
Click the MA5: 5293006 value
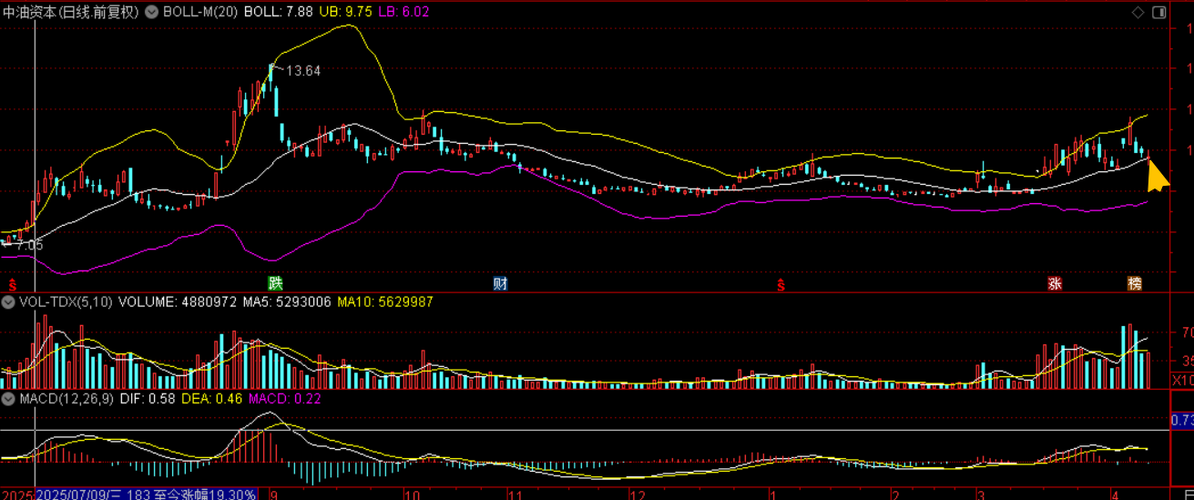coord(287,302)
